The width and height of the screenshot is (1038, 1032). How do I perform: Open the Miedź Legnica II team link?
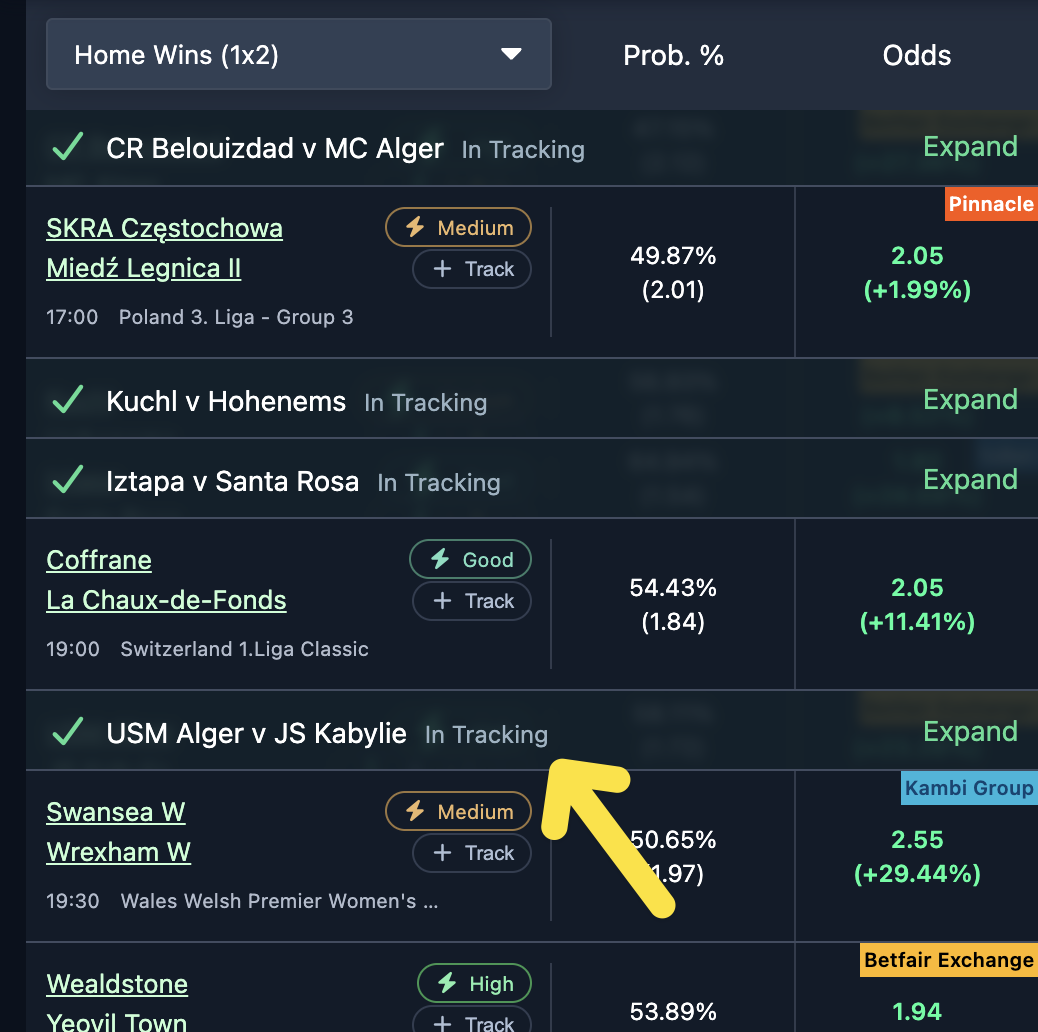143,268
